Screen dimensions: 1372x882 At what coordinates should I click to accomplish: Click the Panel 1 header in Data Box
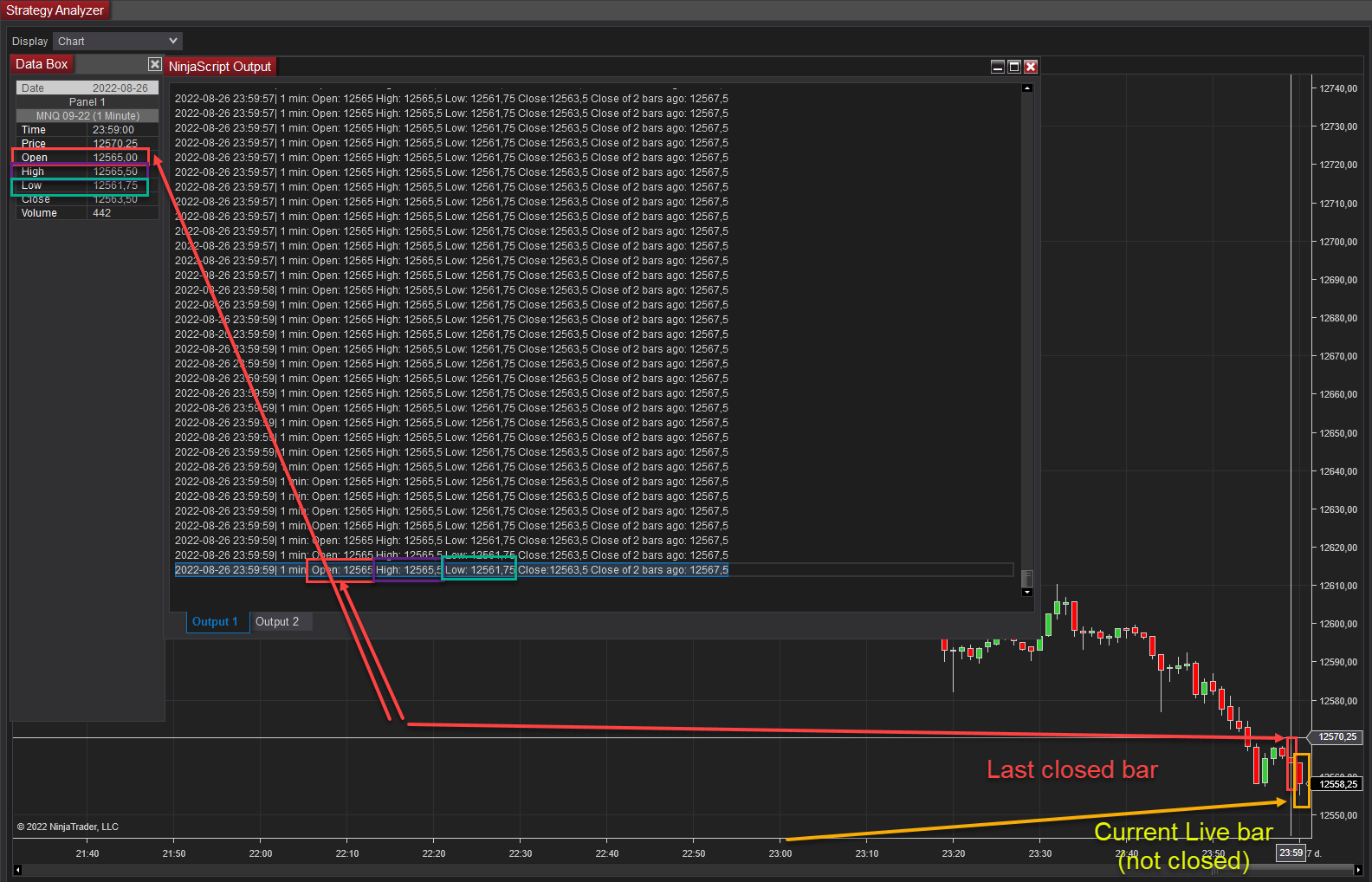pyautogui.click(x=87, y=102)
